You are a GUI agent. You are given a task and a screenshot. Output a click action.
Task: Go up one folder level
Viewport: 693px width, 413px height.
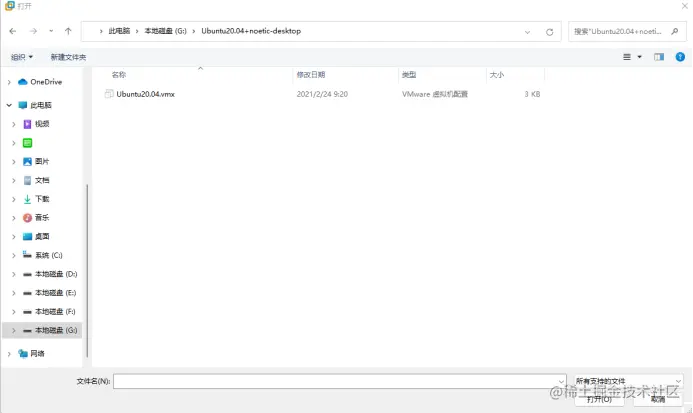(x=68, y=31)
